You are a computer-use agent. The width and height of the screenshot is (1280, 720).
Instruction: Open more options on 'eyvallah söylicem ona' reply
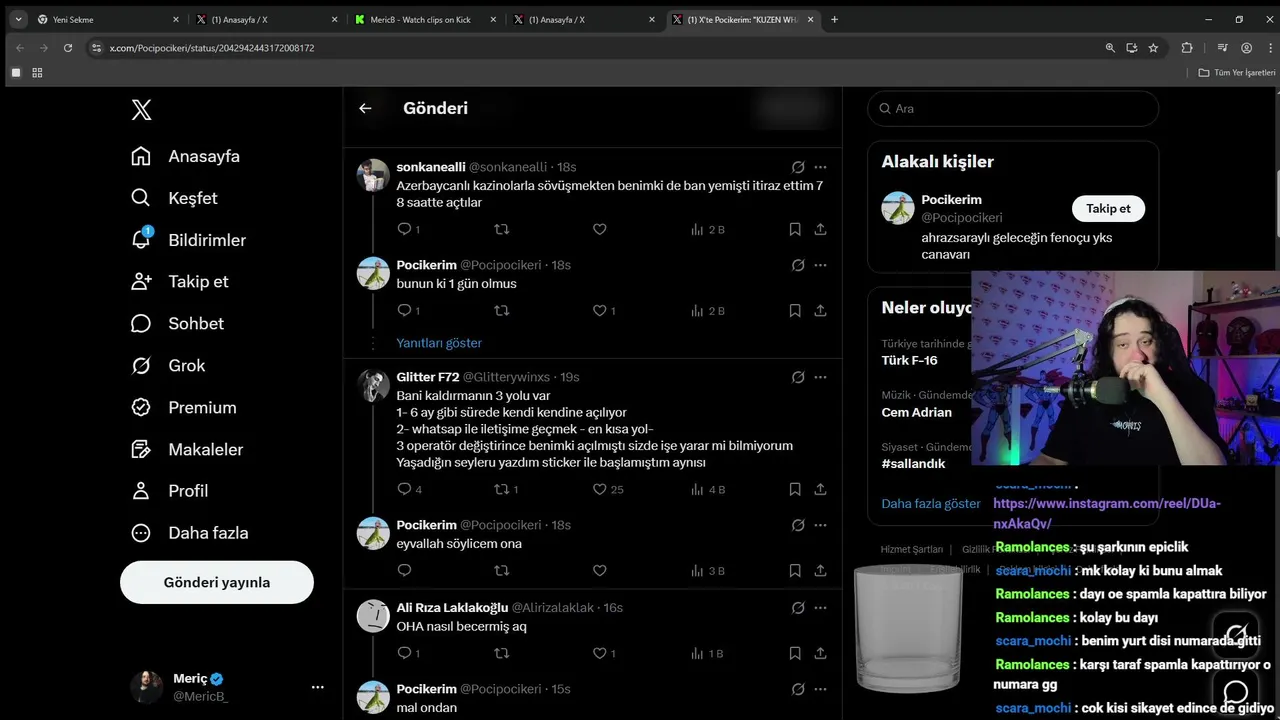(x=820, y=525)
